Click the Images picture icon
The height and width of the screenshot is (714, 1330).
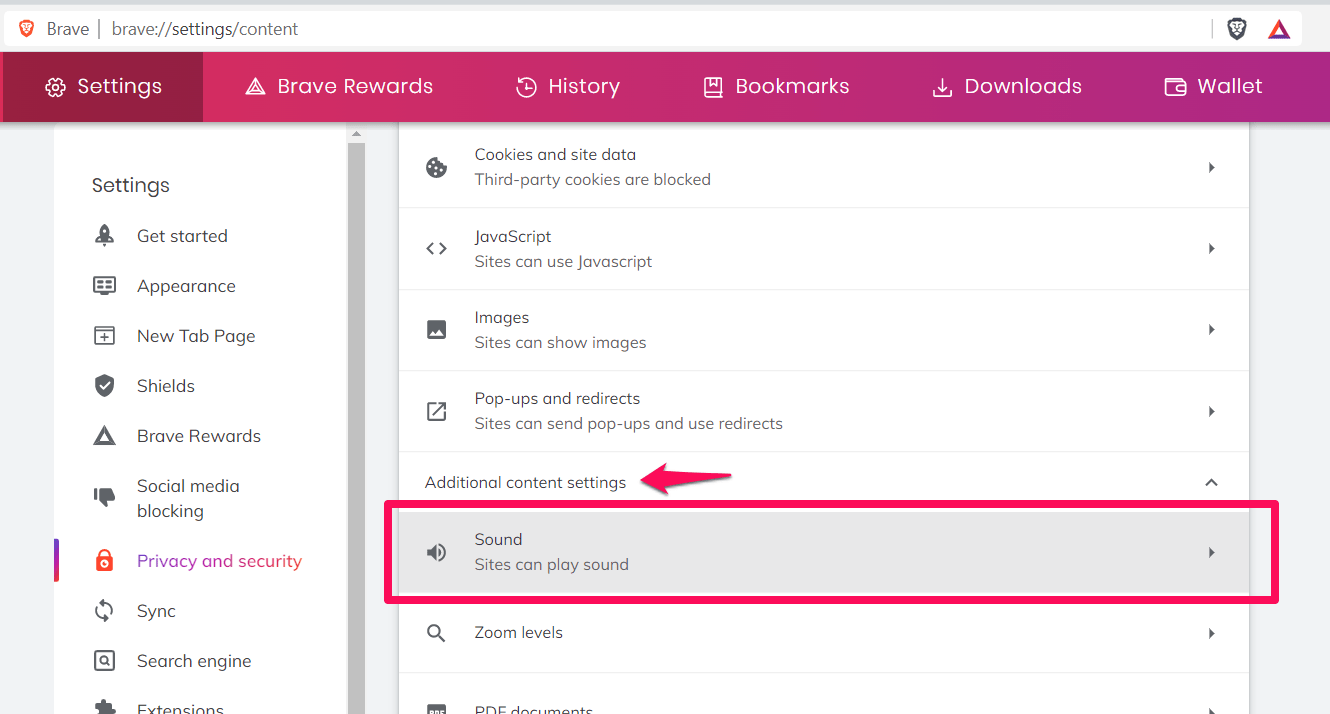[x=437, y=330]
